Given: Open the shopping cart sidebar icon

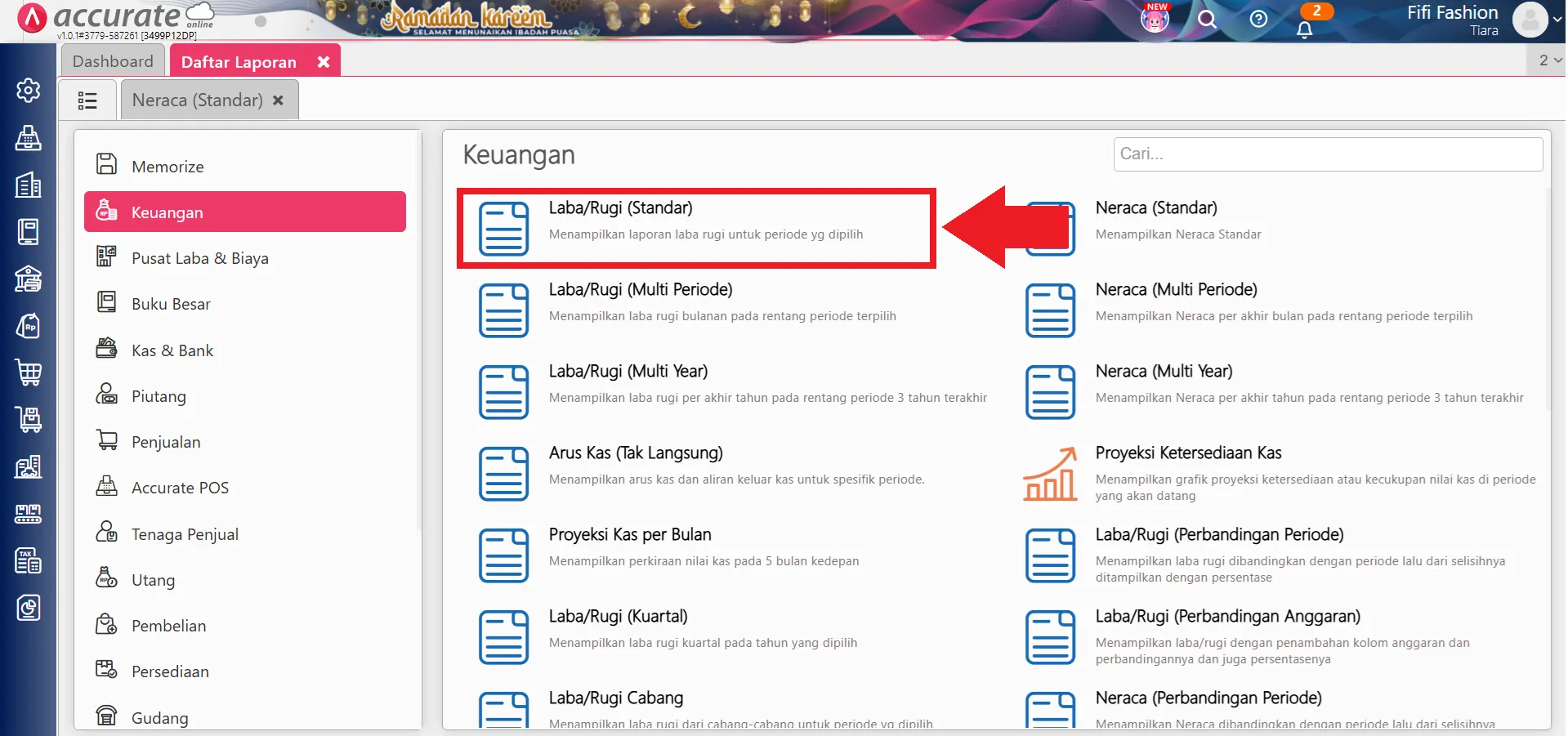Looking at the screenshot, I should coord(29,372).
